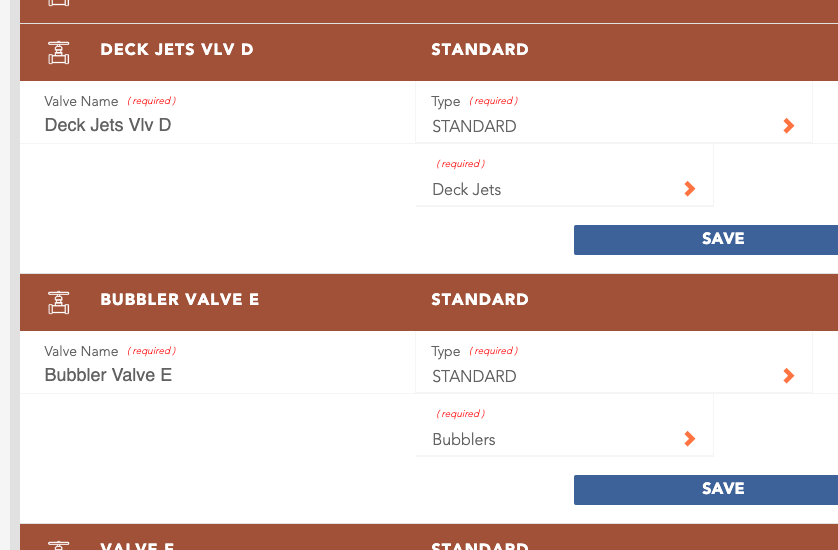Choose the Deck Jets function field
Image resolution: width=838 pixels, height=550 pixels.
point(564,175)
